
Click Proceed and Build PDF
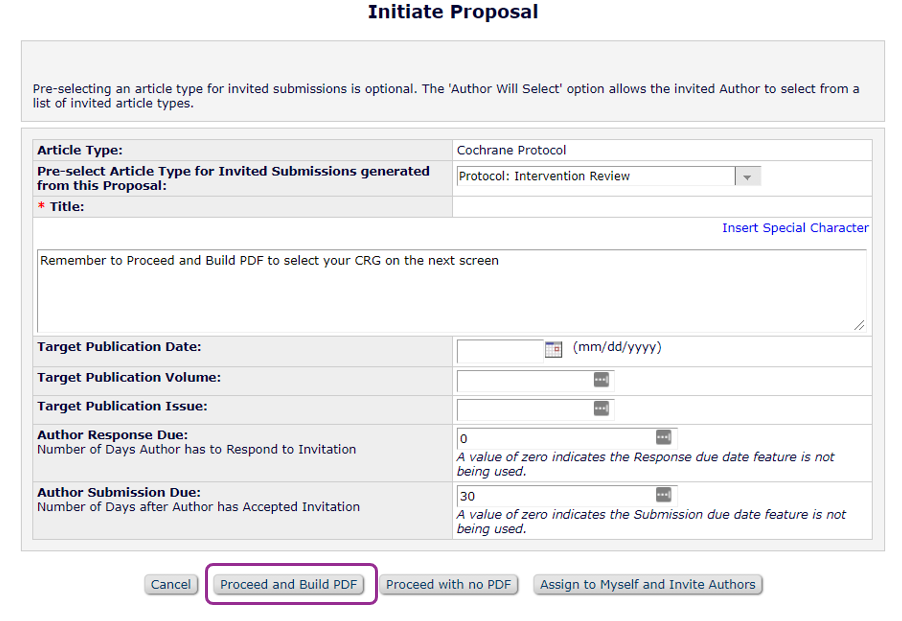point(289,585)
